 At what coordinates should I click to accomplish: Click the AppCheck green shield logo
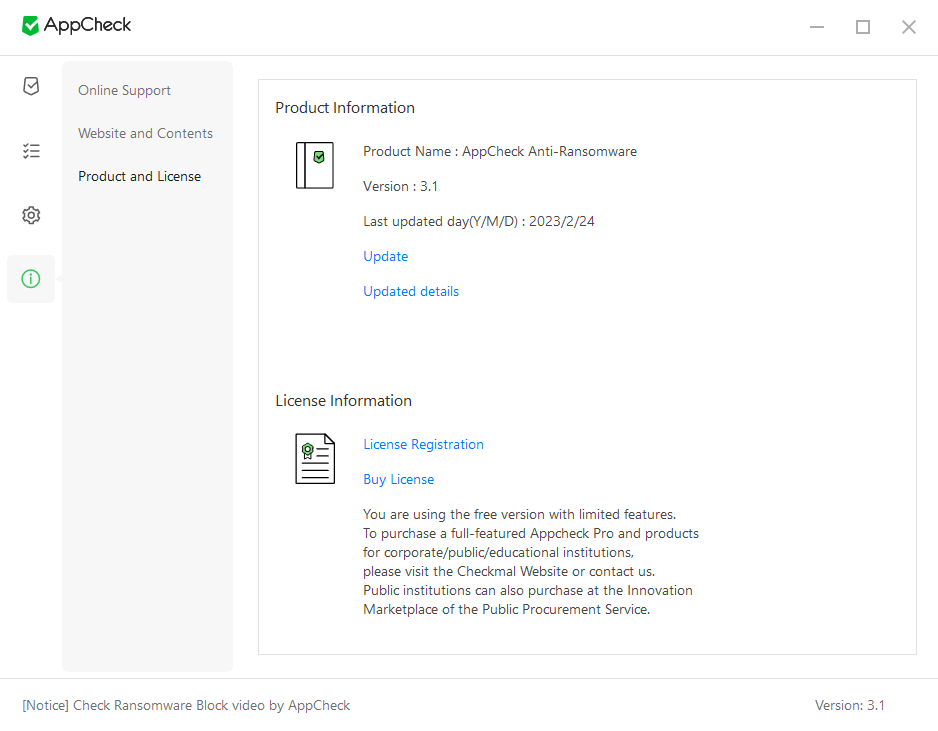point(31,26)
